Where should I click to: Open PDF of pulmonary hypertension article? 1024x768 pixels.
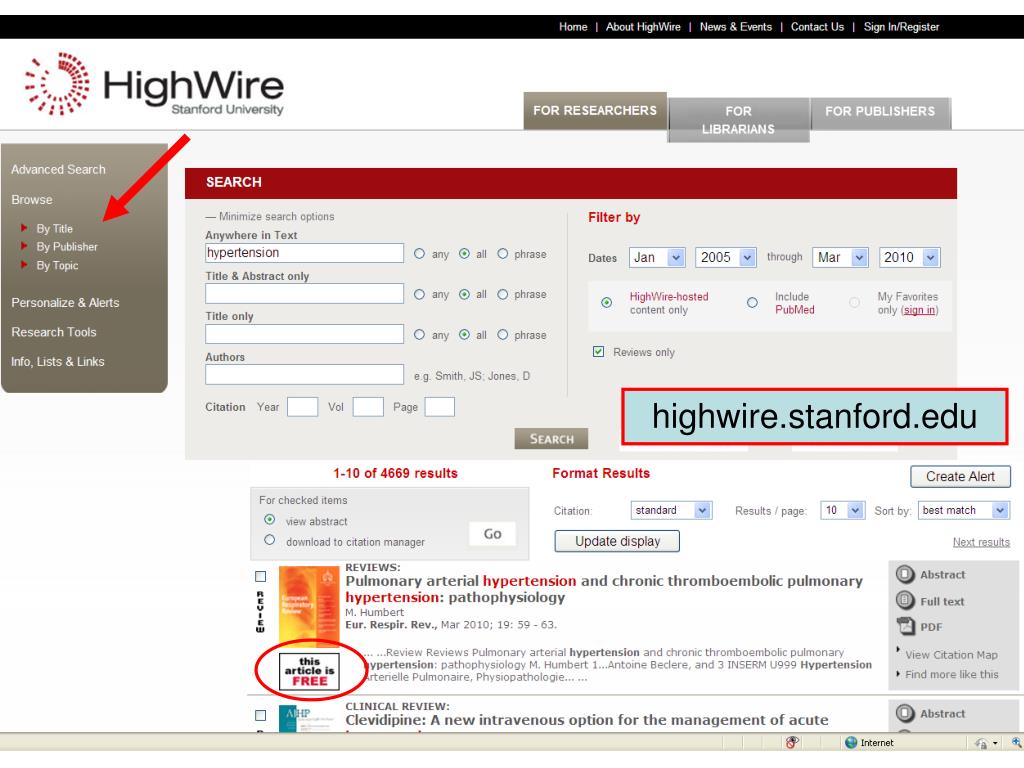coord(931,627)
